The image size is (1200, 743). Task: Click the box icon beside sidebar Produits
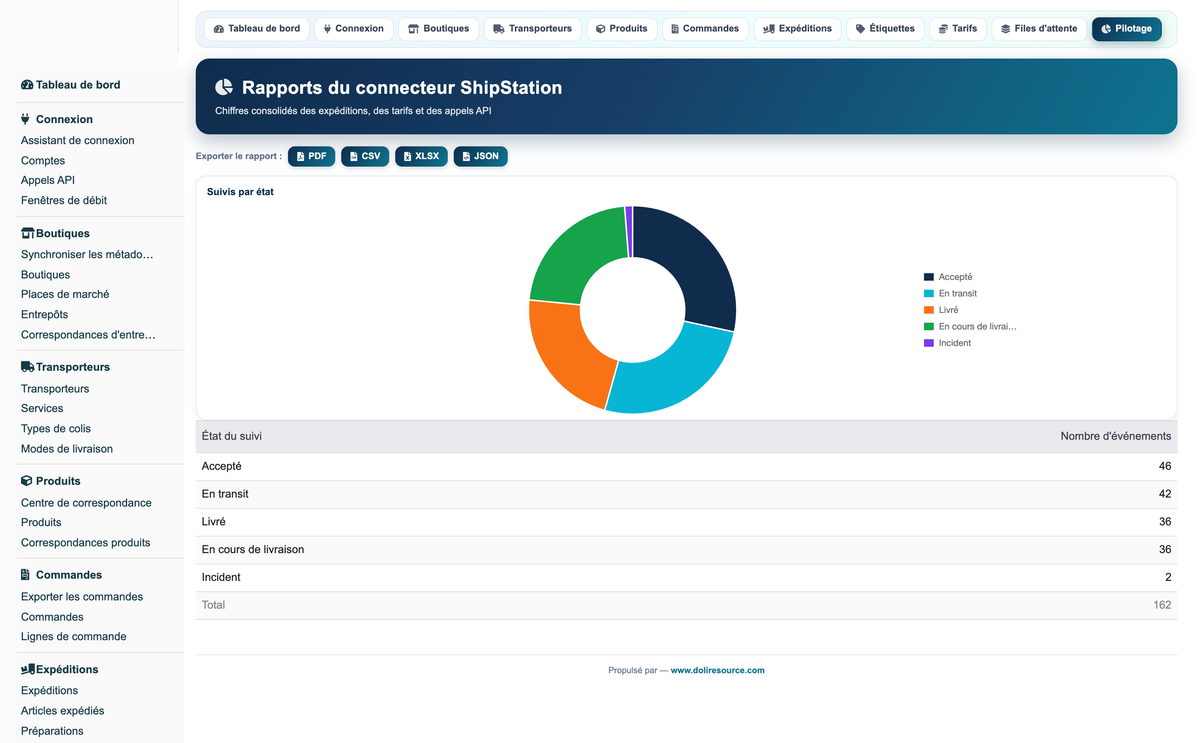click(x=27, y=481)
